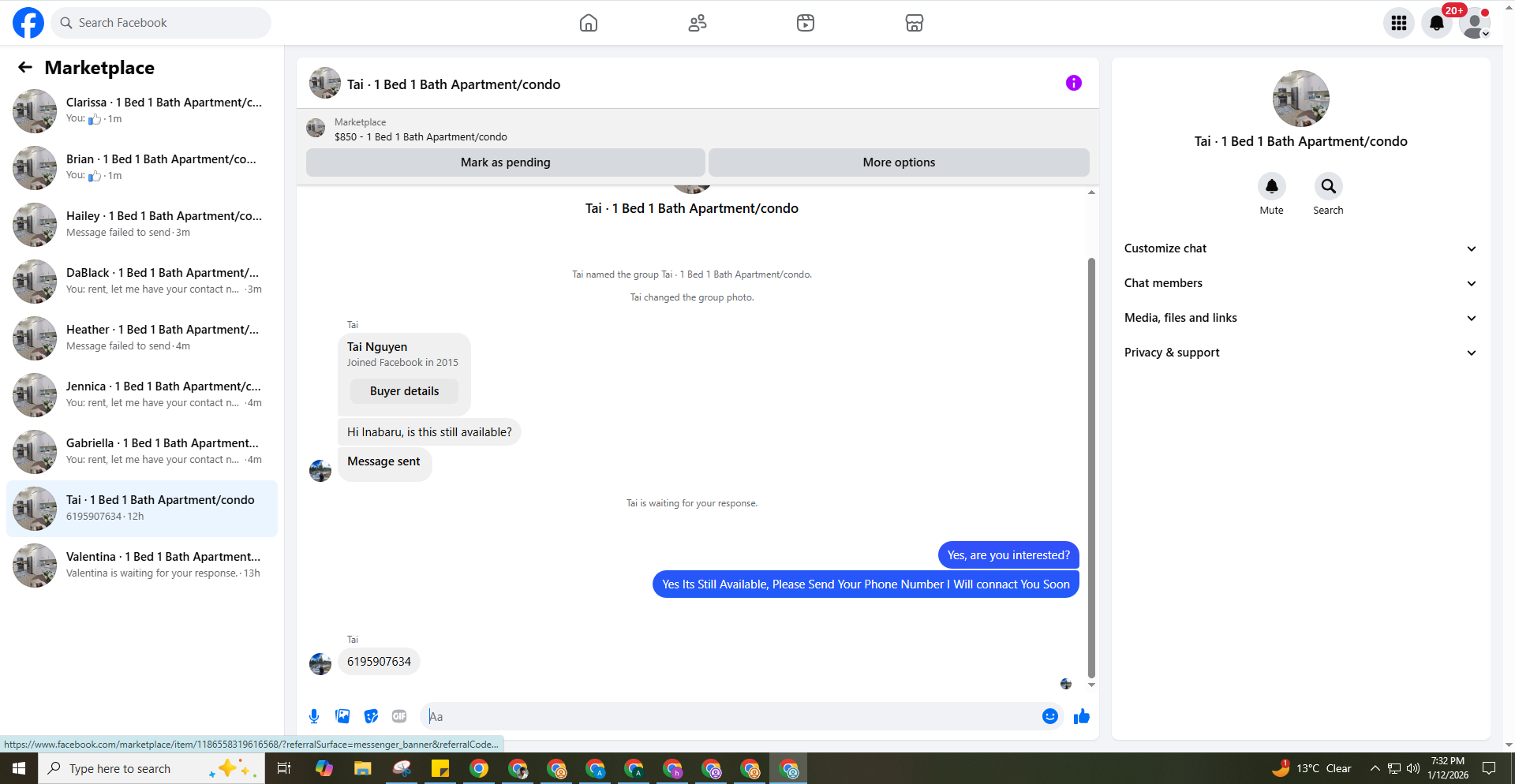Click the Mute bell icon

tap(1272, 186)
